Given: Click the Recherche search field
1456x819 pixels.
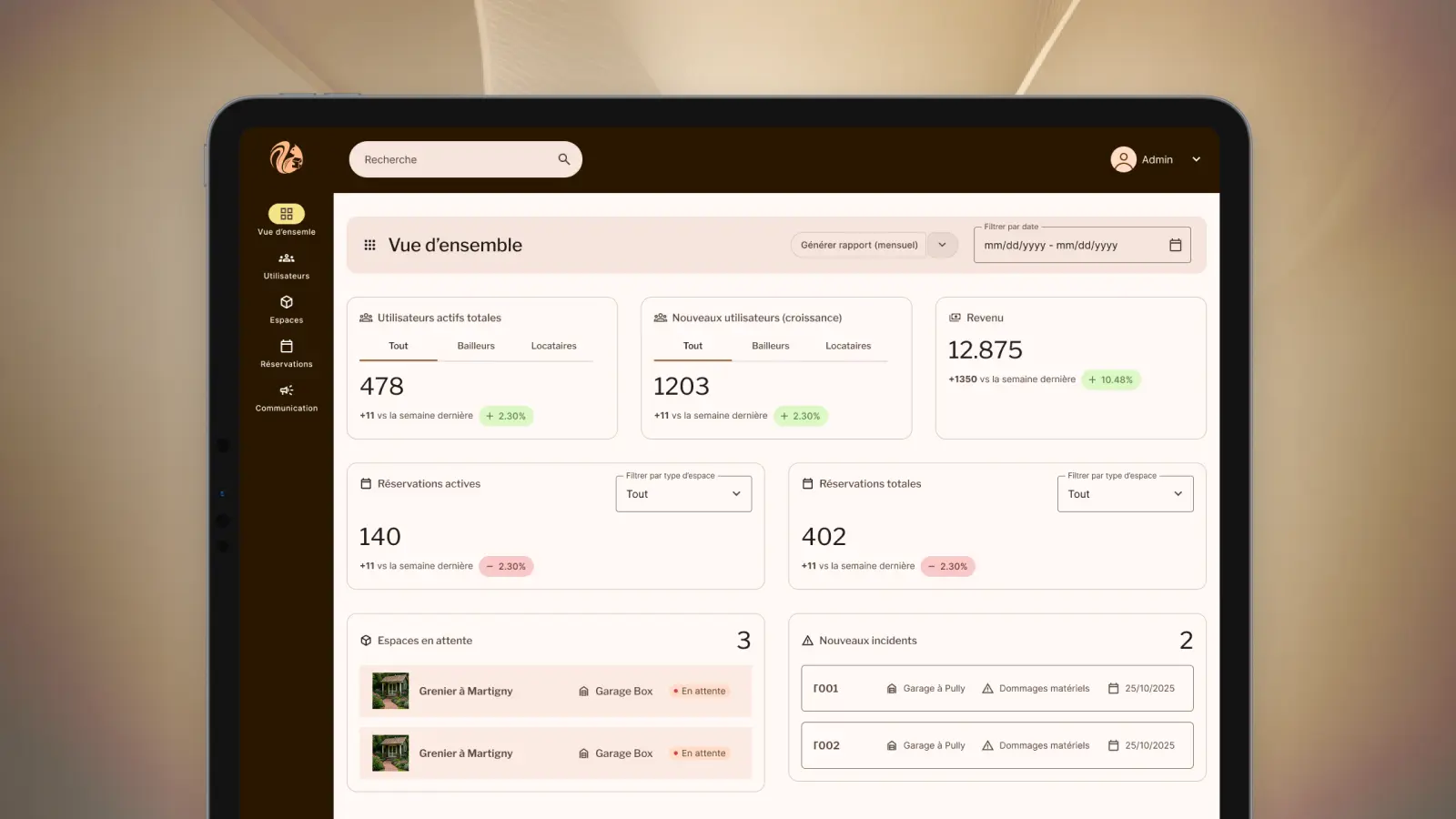Looking at the screenshot, I should pyautogui.click(x=465, y=159).
